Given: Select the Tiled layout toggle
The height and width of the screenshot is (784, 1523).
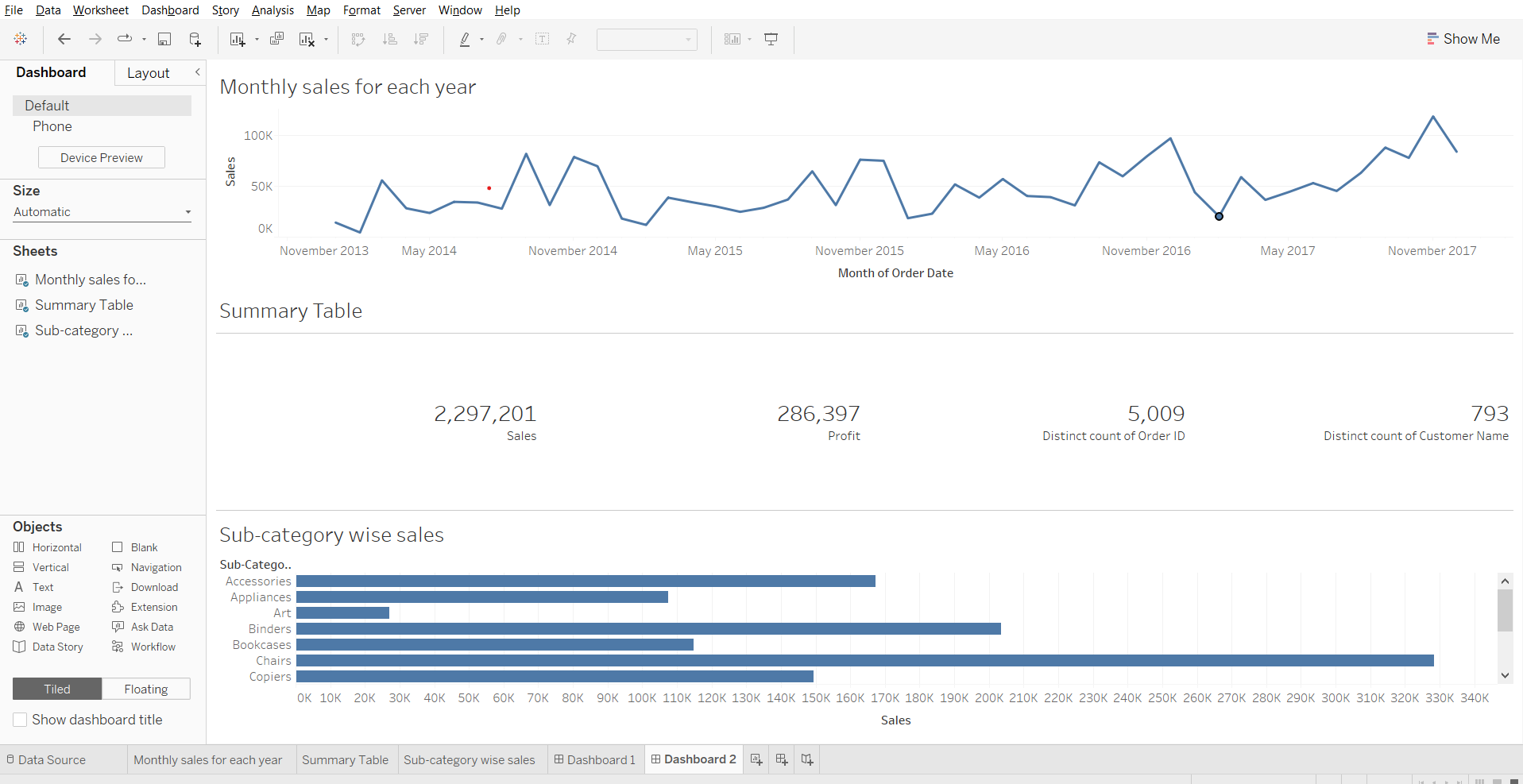Looking at the screenshot, I should [x=57, y=689].
